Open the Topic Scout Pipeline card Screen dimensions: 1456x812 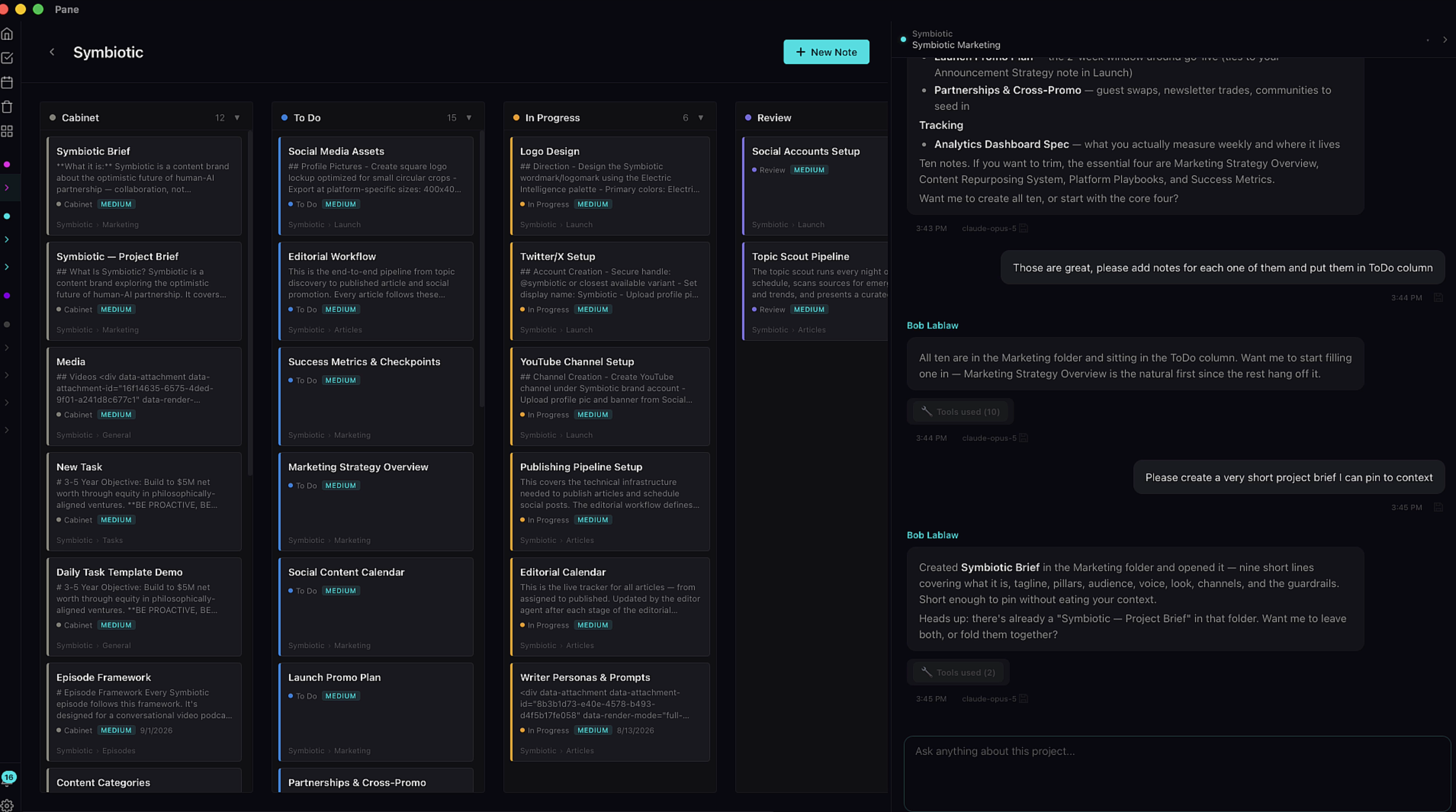coord(815,291)
